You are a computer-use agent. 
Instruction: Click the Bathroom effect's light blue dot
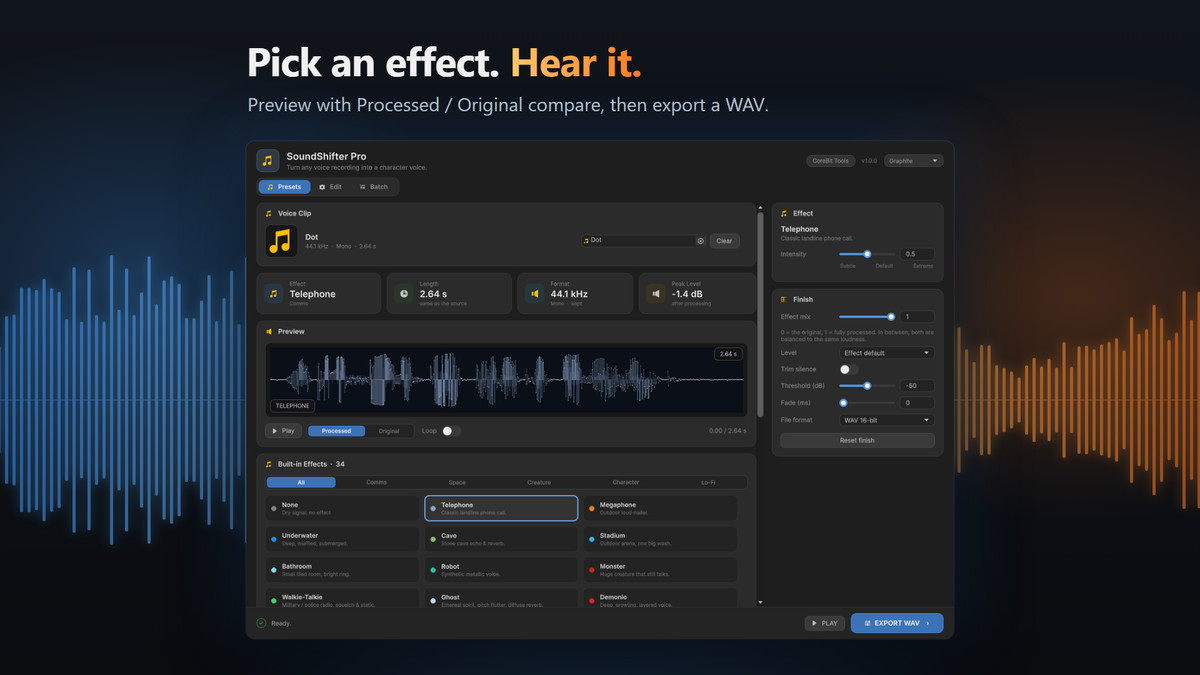[x=274, y=570]
